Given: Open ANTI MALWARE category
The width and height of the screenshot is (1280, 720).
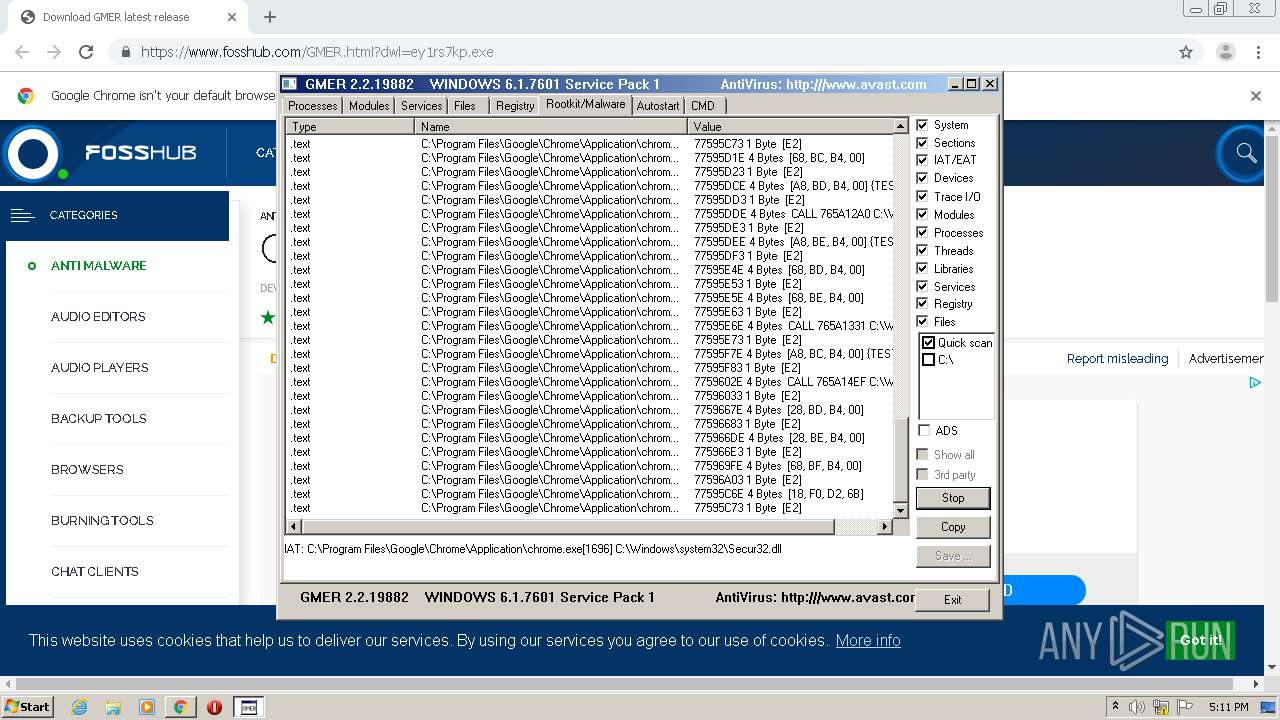Looking at the screenshot, I should point(99,266).
